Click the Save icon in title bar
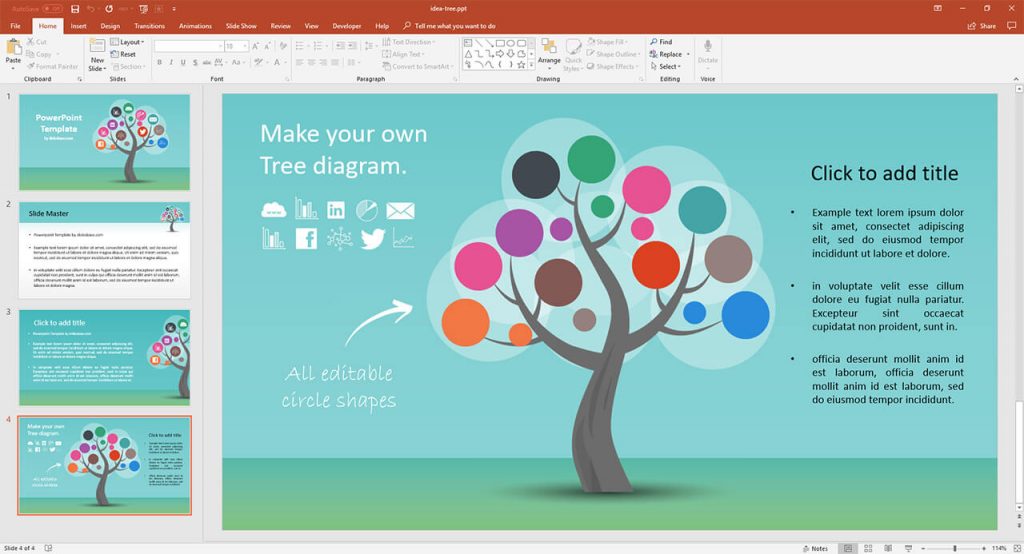1024x554 pixels. (x=74, y=8)
